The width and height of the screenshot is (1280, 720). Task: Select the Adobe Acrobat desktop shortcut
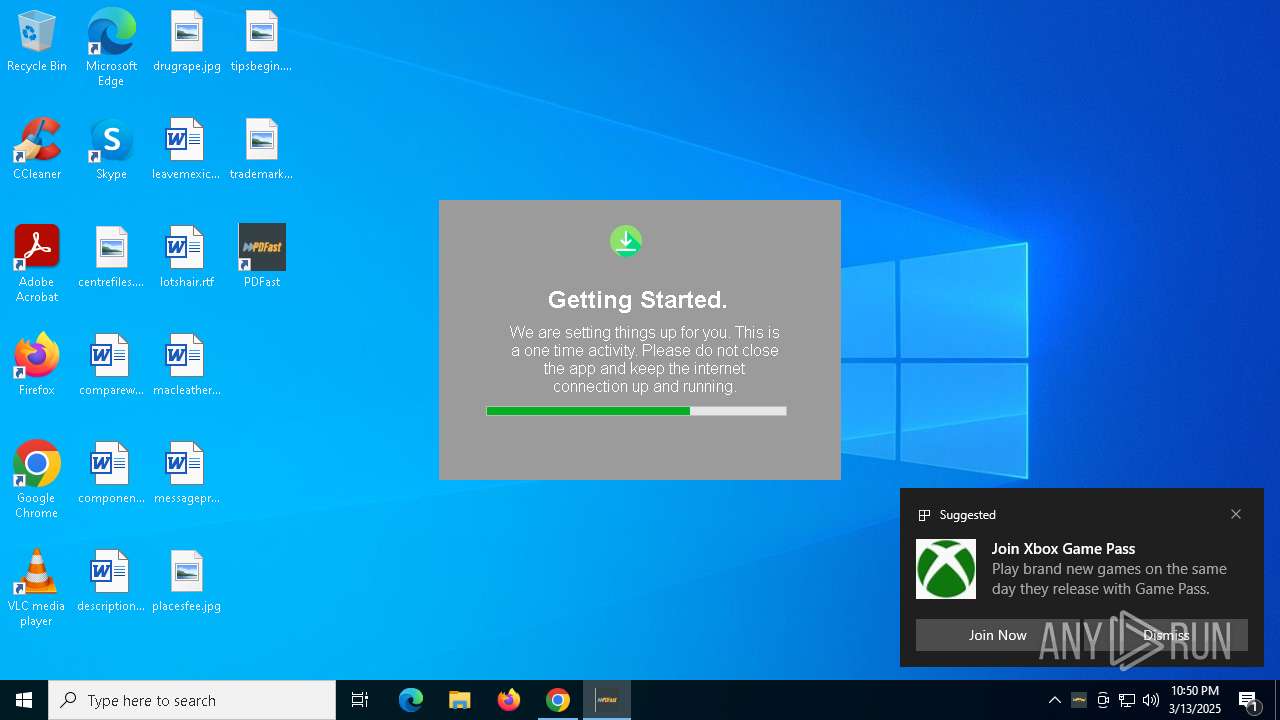click(x=37, y=264)
